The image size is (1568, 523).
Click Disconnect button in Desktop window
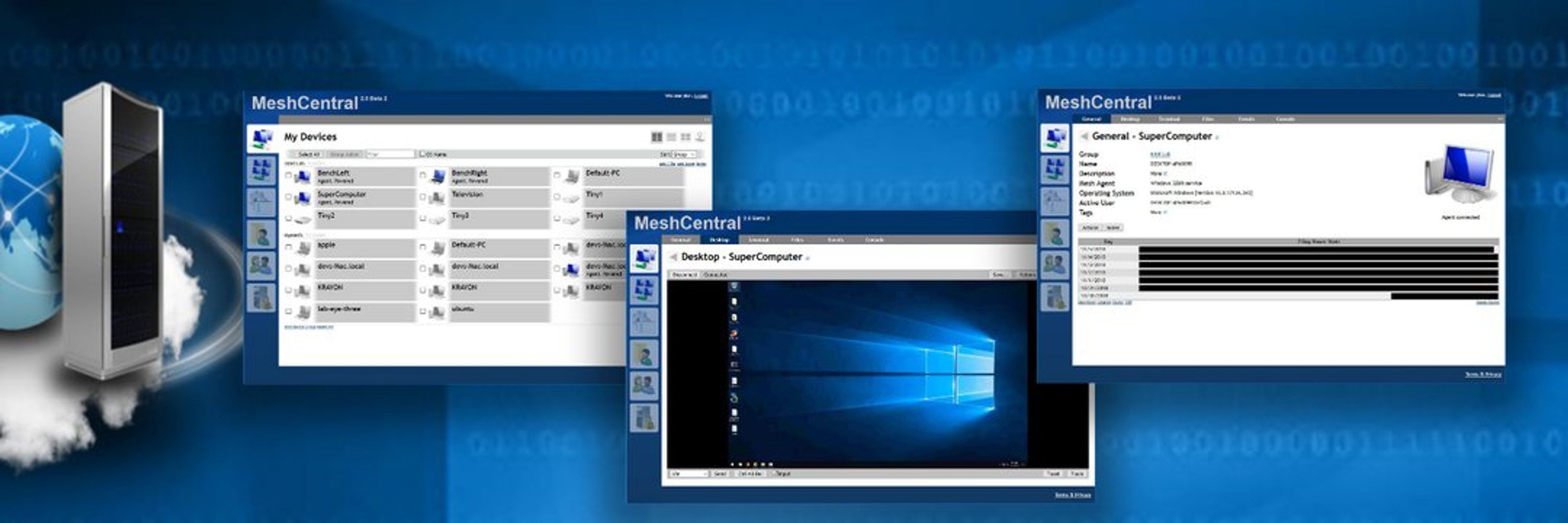[x=685, y=275]
